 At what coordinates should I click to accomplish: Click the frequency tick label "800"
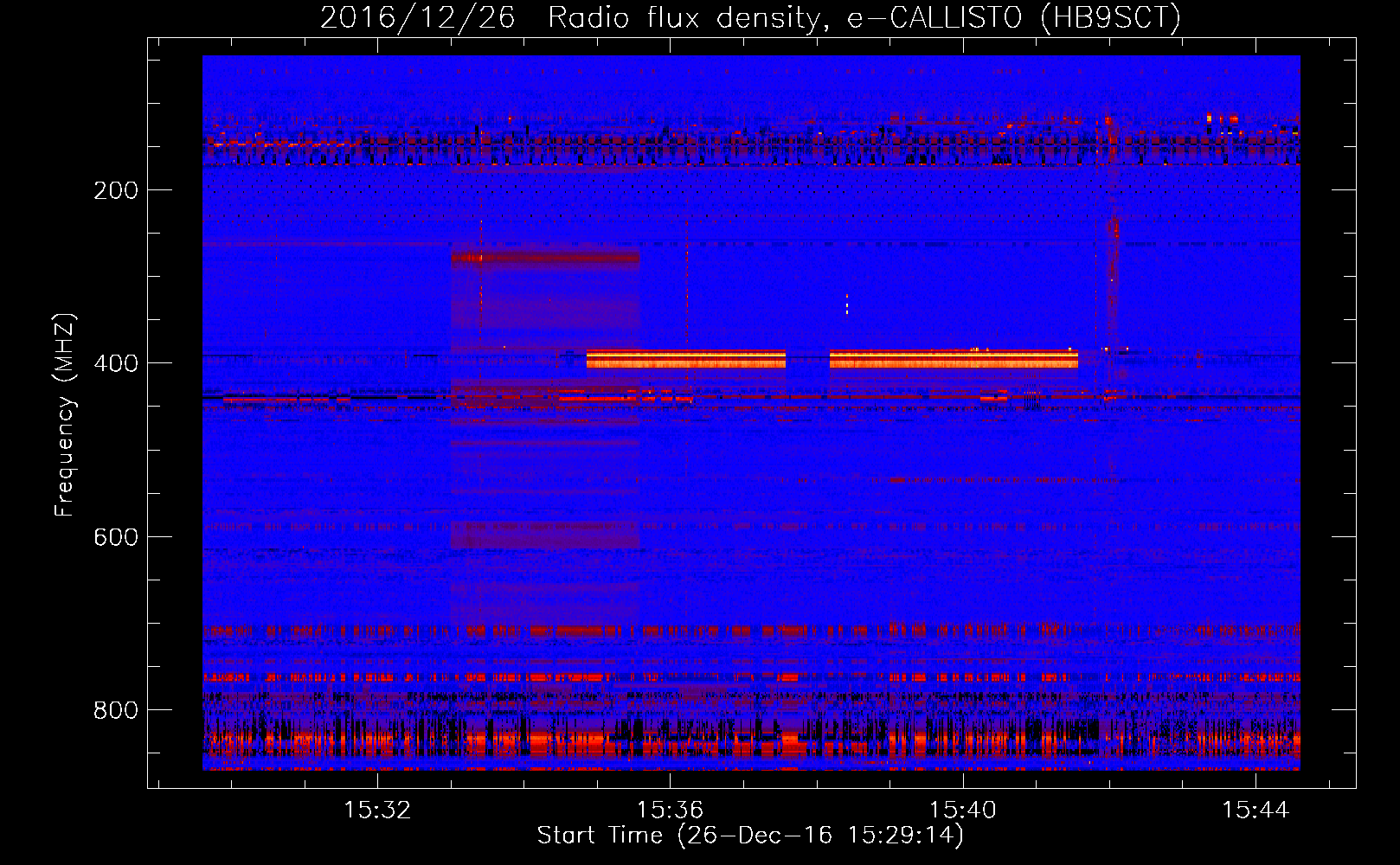tap(116, 711)
